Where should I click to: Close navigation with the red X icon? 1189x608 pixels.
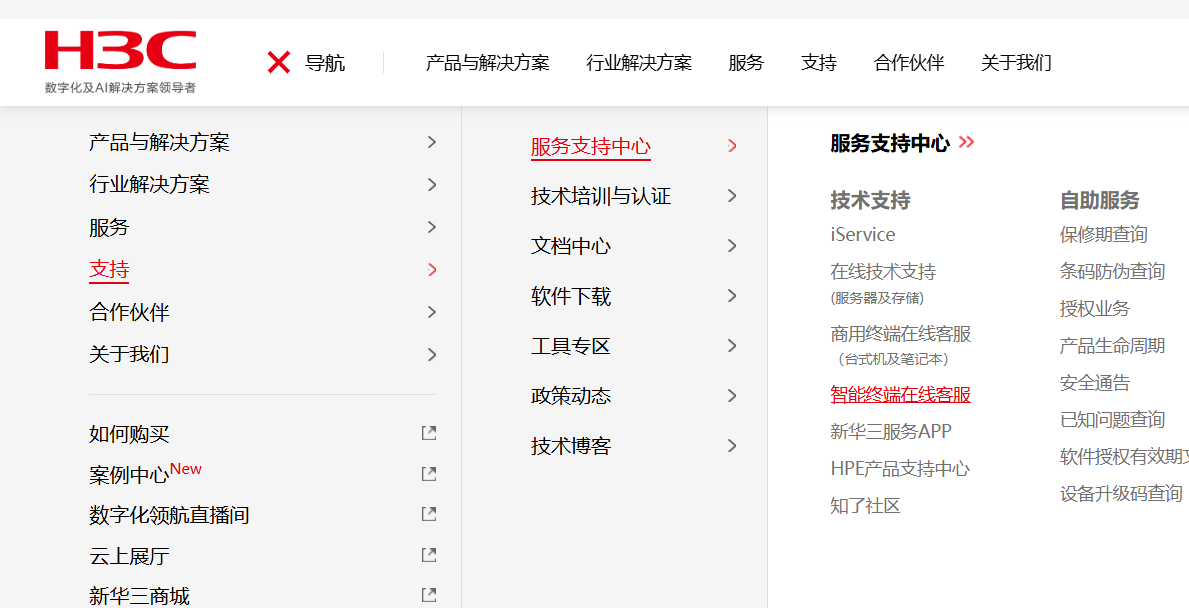click(278, 63)
